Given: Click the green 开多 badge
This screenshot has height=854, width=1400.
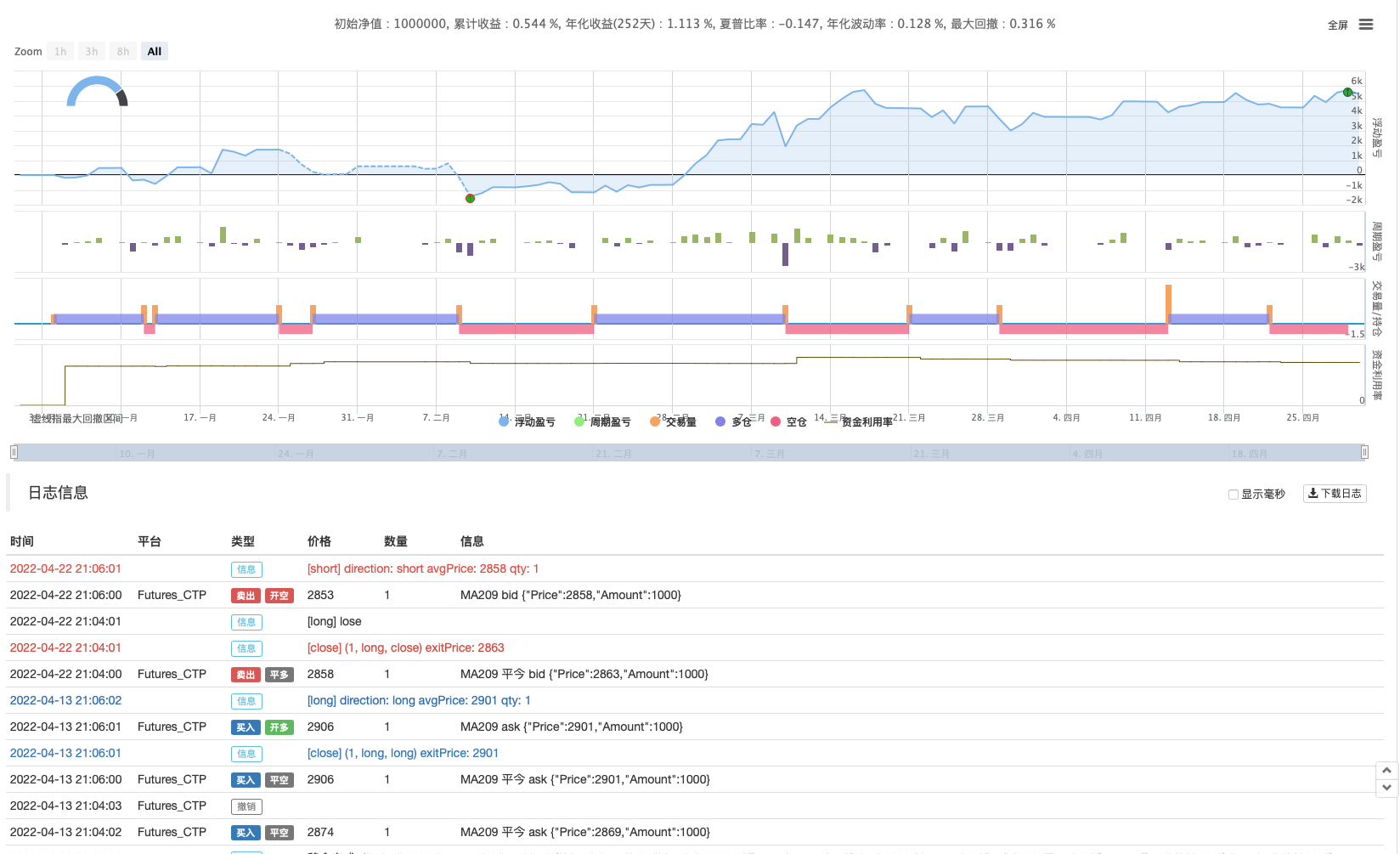Looking at the screenshot, I should click(279, 727).
